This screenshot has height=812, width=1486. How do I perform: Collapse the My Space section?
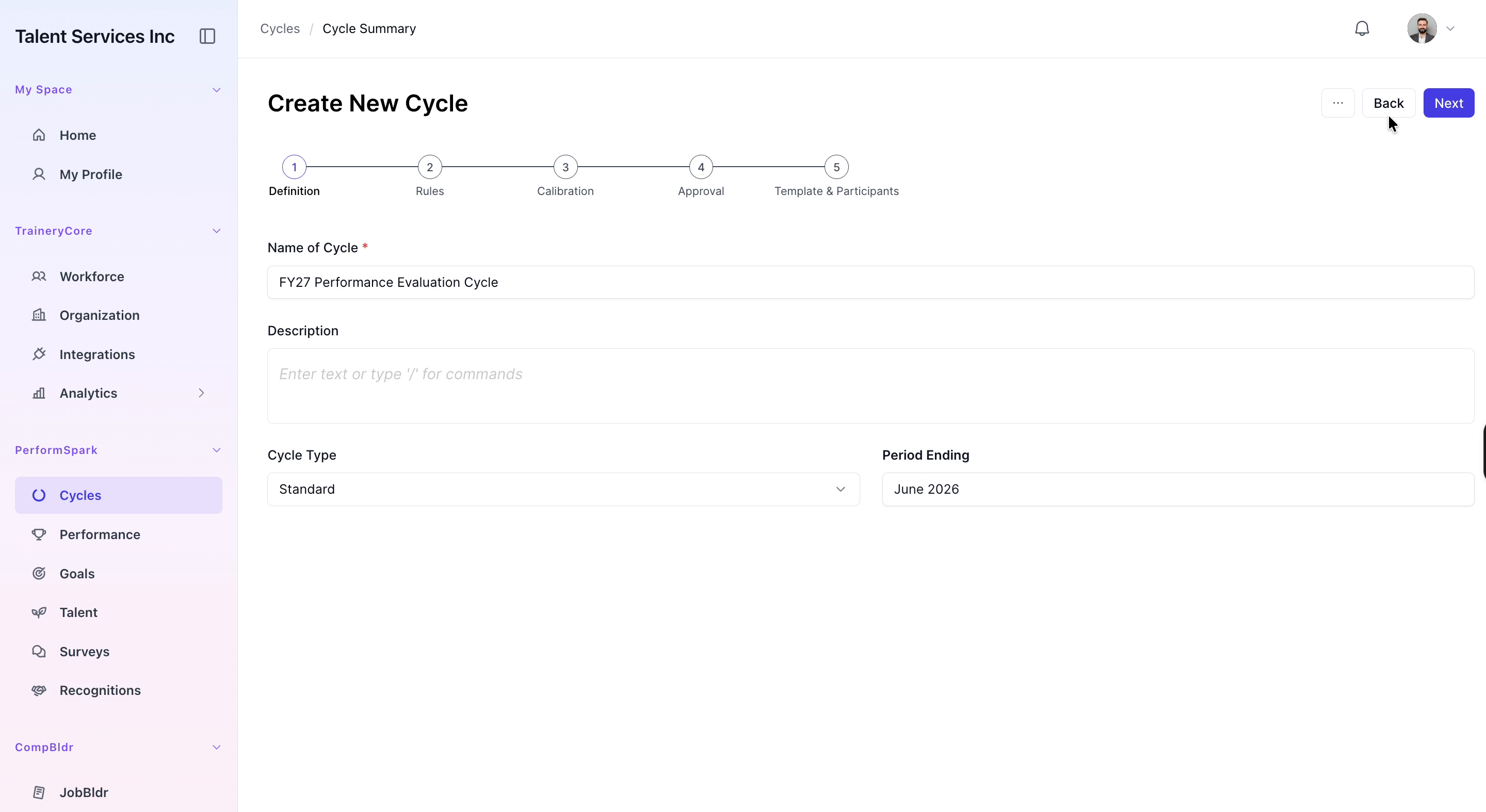[216, 90]
